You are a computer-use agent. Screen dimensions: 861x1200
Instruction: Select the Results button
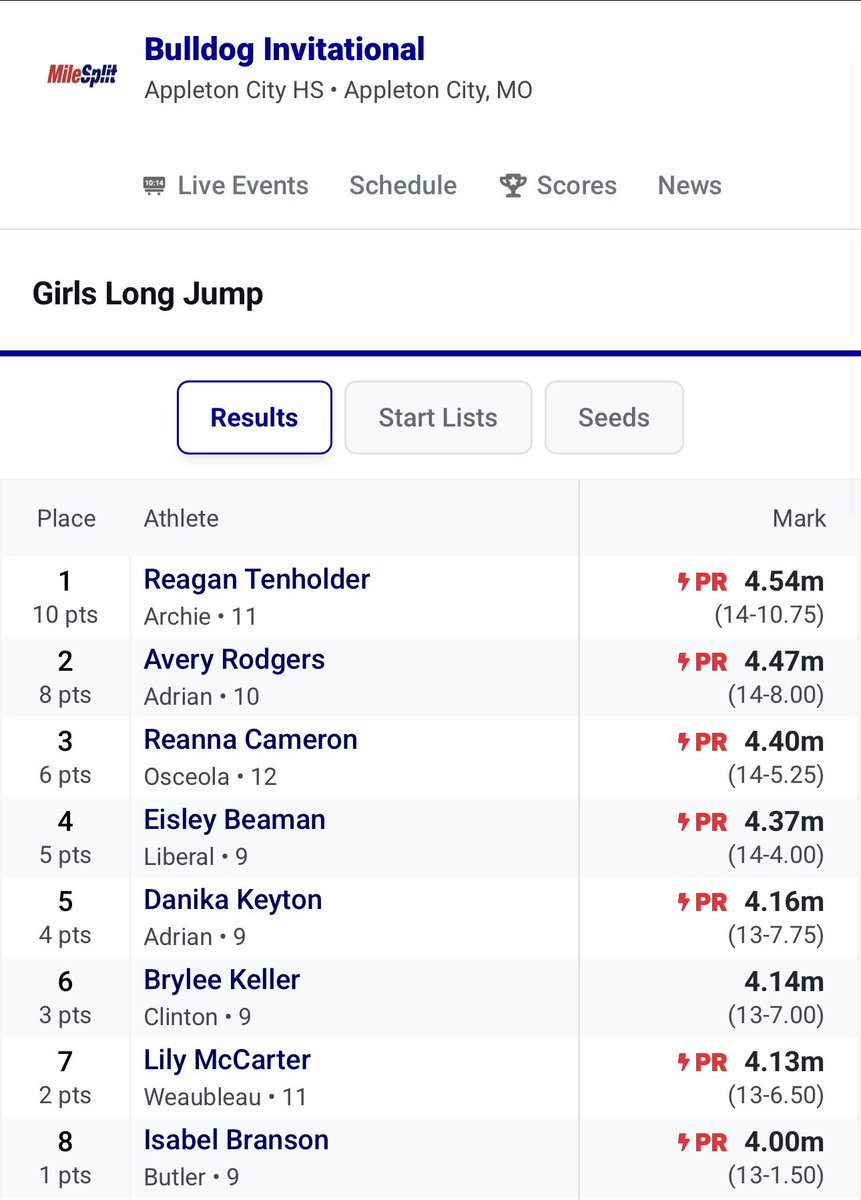coord(254,418)
